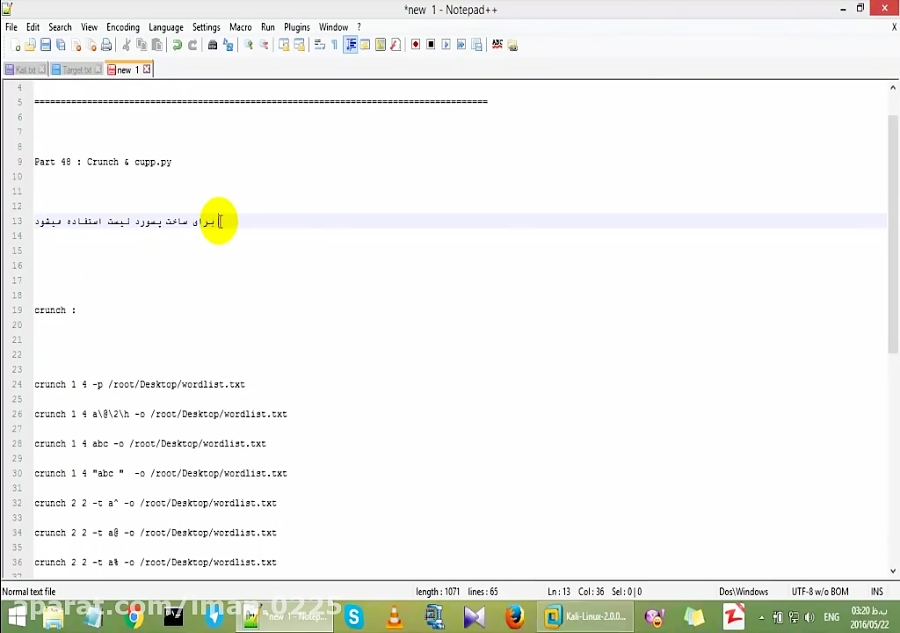Toggle the Document Map icon
The image size is (900, 633).
click(x=380, y=45)
